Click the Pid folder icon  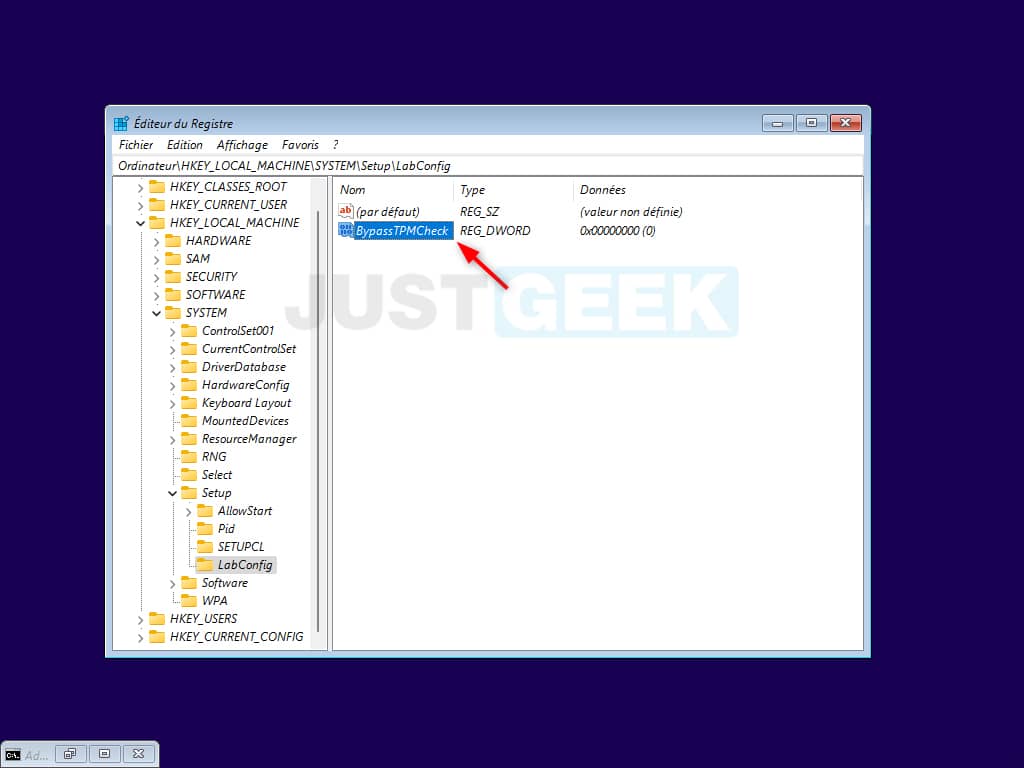(205, 528)
